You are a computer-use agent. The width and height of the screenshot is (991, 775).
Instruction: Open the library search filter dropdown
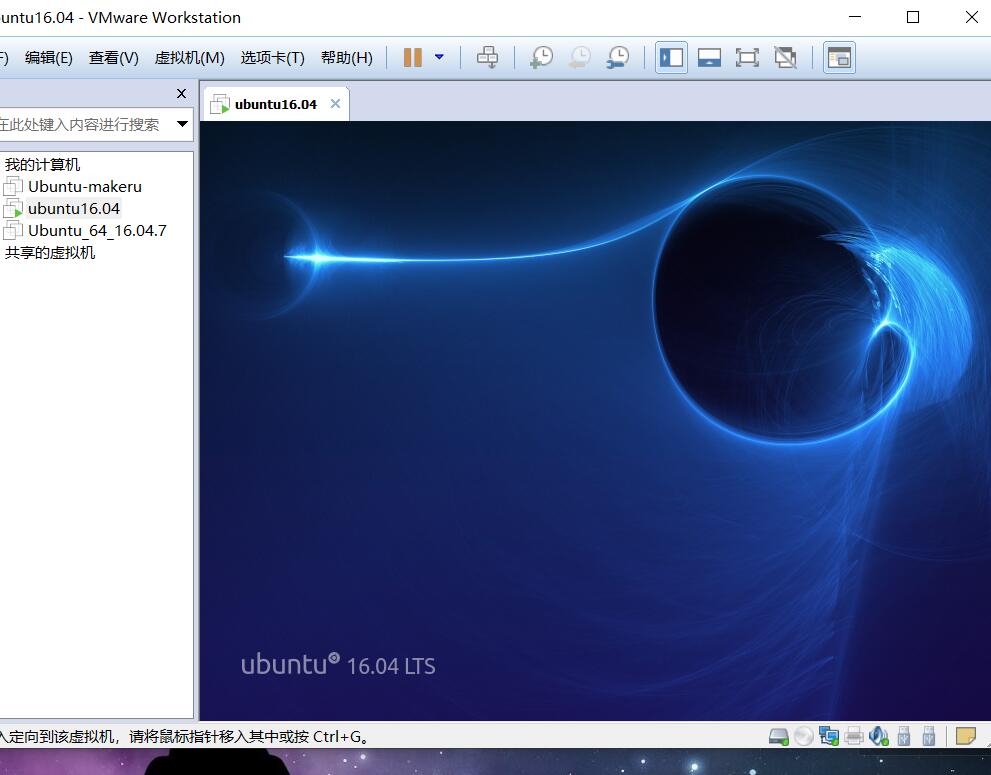point(181,124)
